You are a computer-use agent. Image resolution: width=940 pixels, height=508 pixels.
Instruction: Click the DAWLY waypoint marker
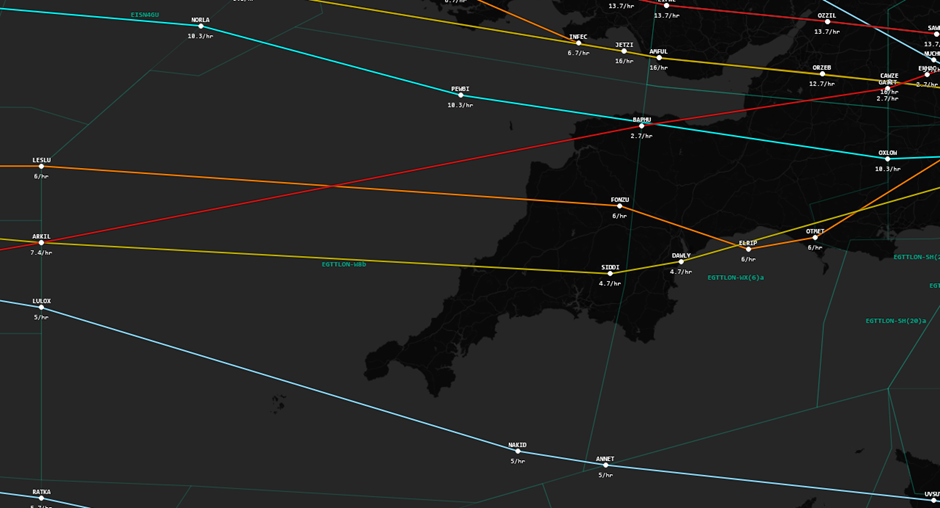(681, 262)
